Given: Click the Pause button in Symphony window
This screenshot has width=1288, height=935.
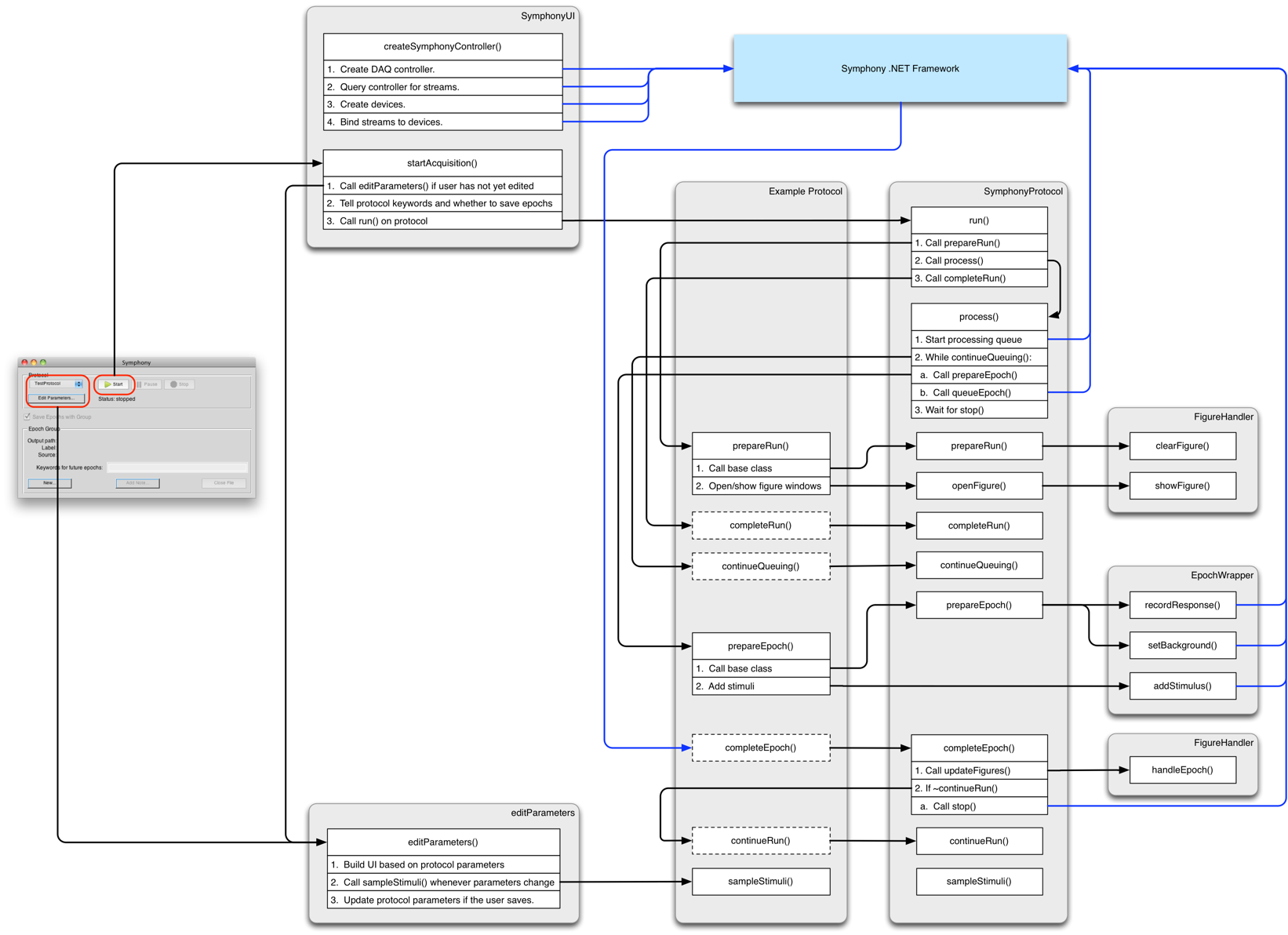Looking at the screenshot, I should (x=147, y=384).
